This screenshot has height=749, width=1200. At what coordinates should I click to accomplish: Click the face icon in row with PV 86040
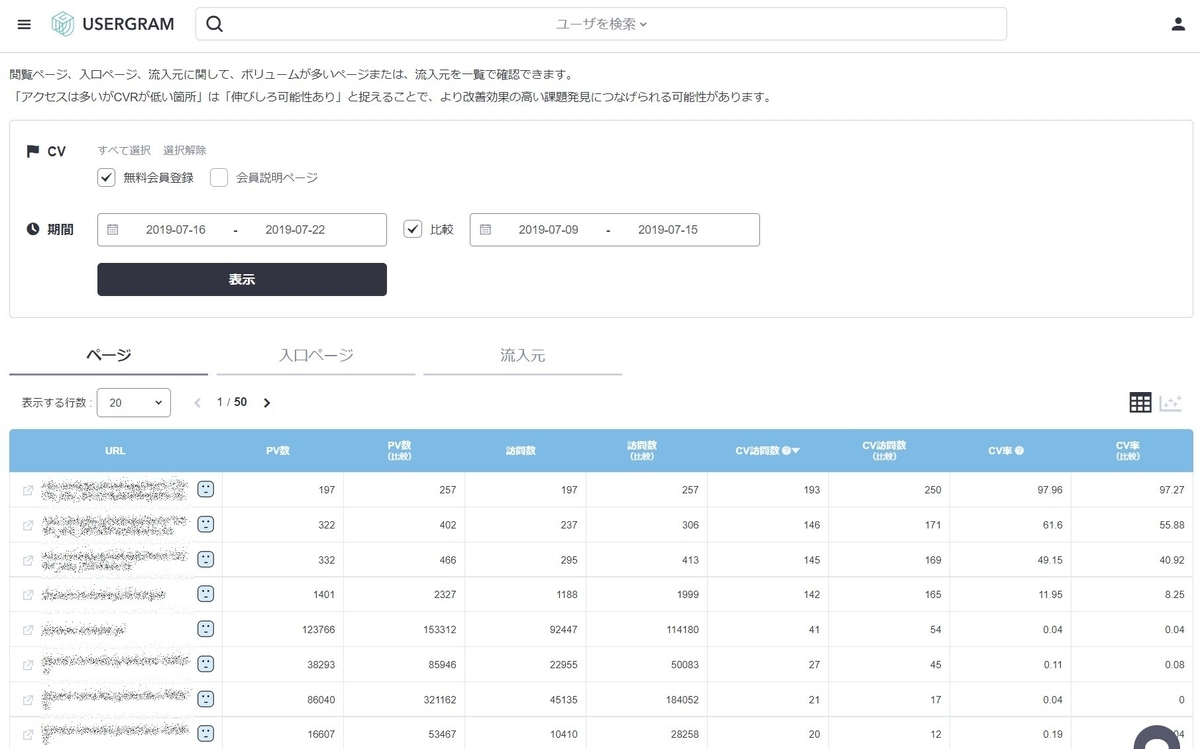[x=205, y=699]
